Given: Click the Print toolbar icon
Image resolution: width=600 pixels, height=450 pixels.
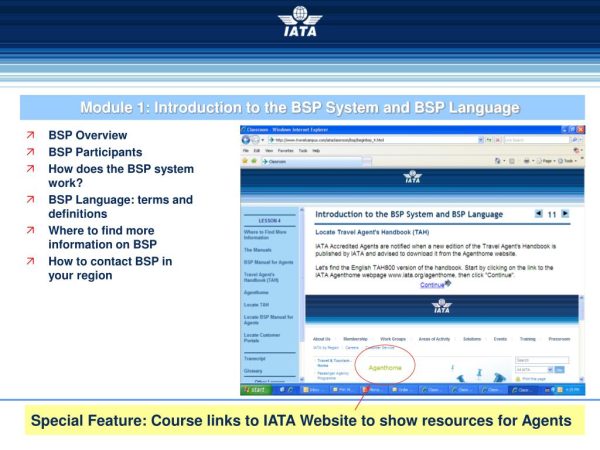Looking at the screenshot, I should (x=527, y=160).
